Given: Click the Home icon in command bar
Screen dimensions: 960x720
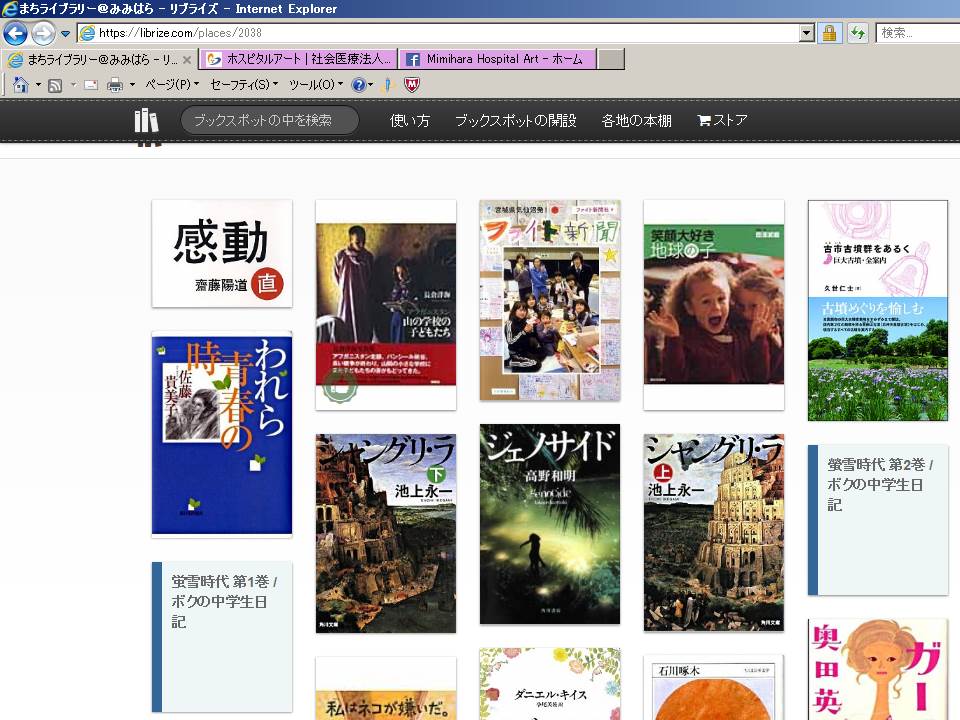Looking at the screenshot, I should coord(20,85).
